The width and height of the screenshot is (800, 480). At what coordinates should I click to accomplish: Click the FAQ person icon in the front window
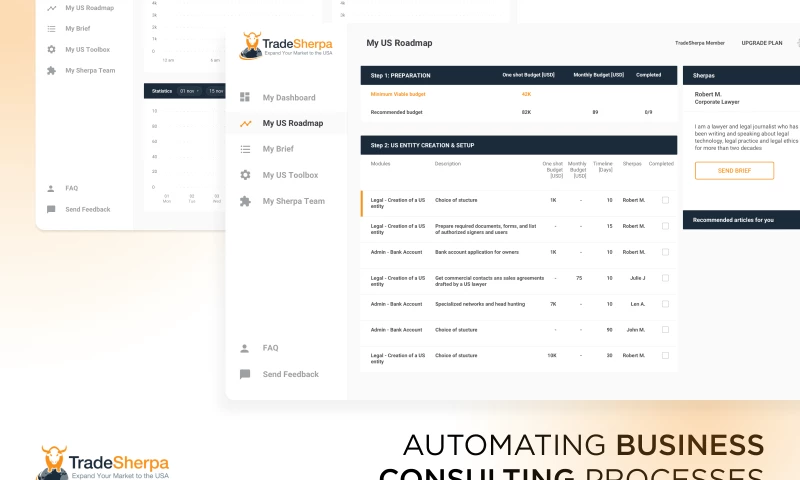pos(245,348)
